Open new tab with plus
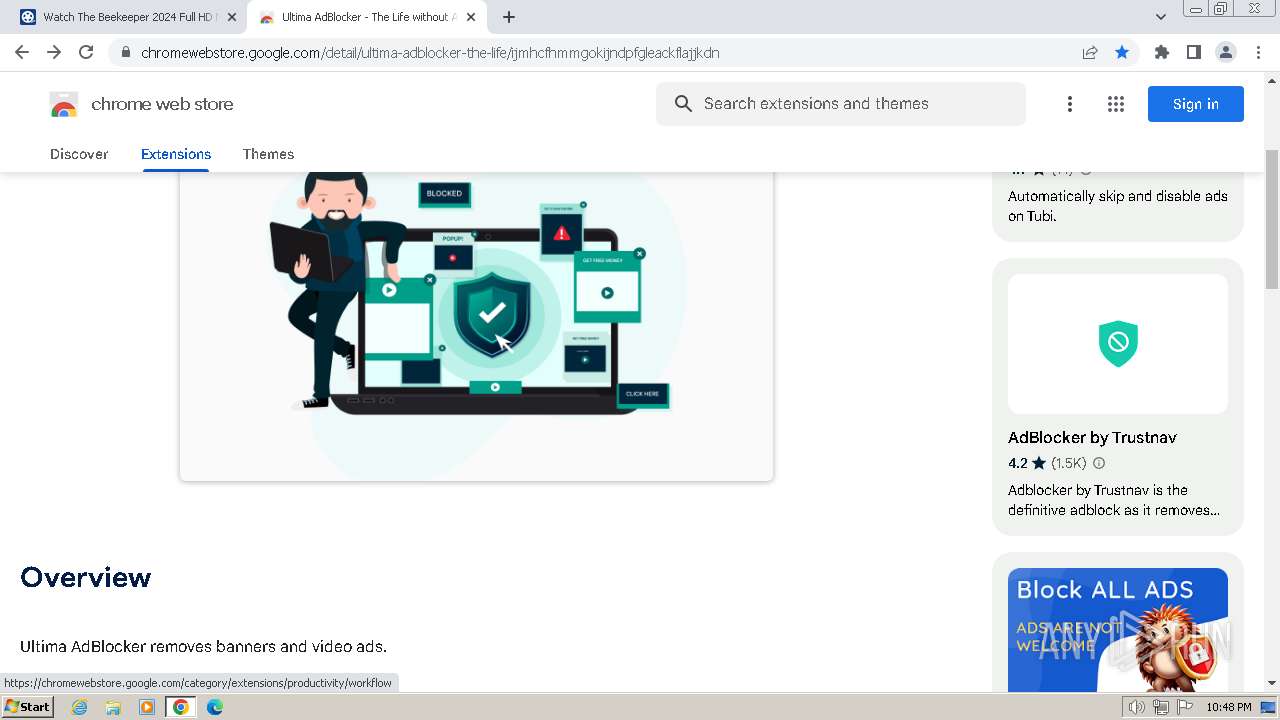Image resolution: width=1280 pixels, height=720 pixels. point(509,17)
